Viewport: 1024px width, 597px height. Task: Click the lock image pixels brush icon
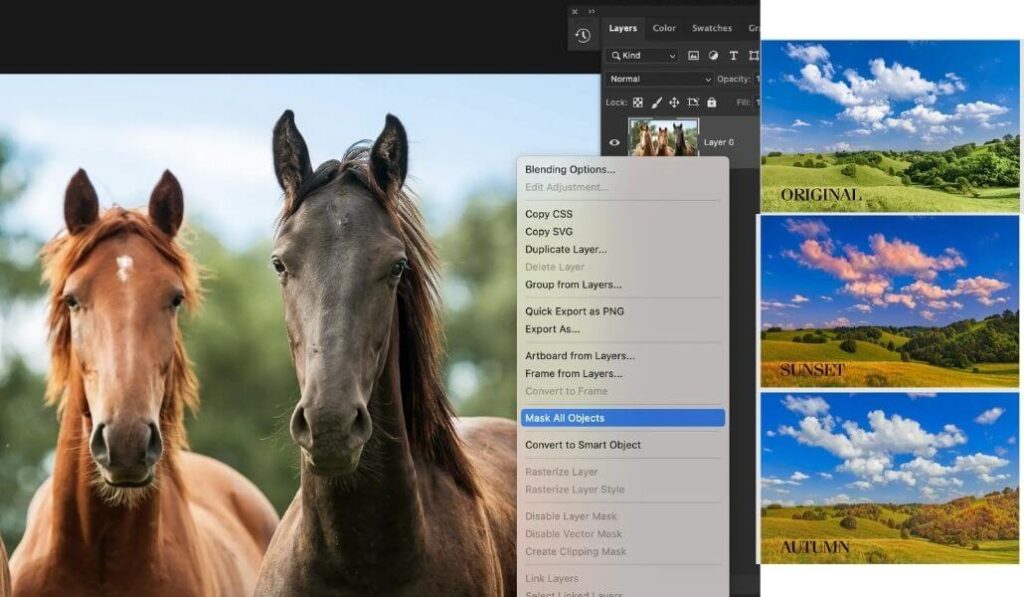(657, 102)
